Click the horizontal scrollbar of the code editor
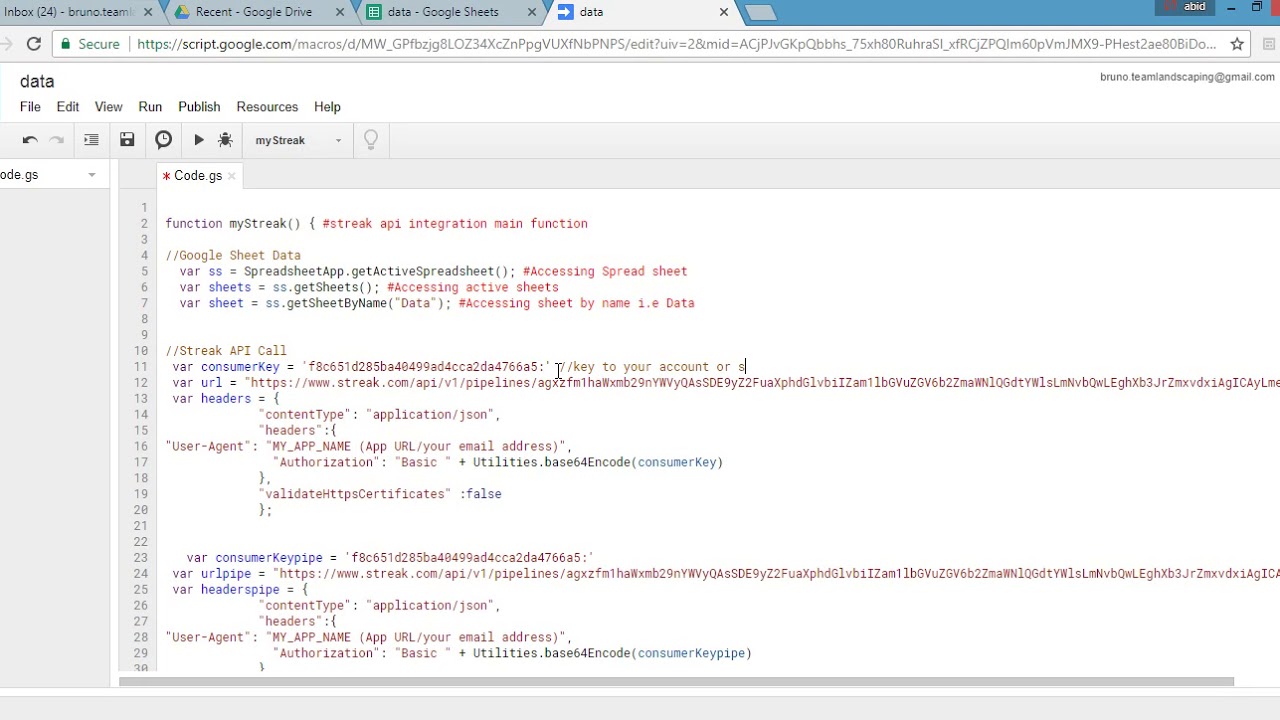This screenshot has width=1280, height=720. [x=676, y=682]
